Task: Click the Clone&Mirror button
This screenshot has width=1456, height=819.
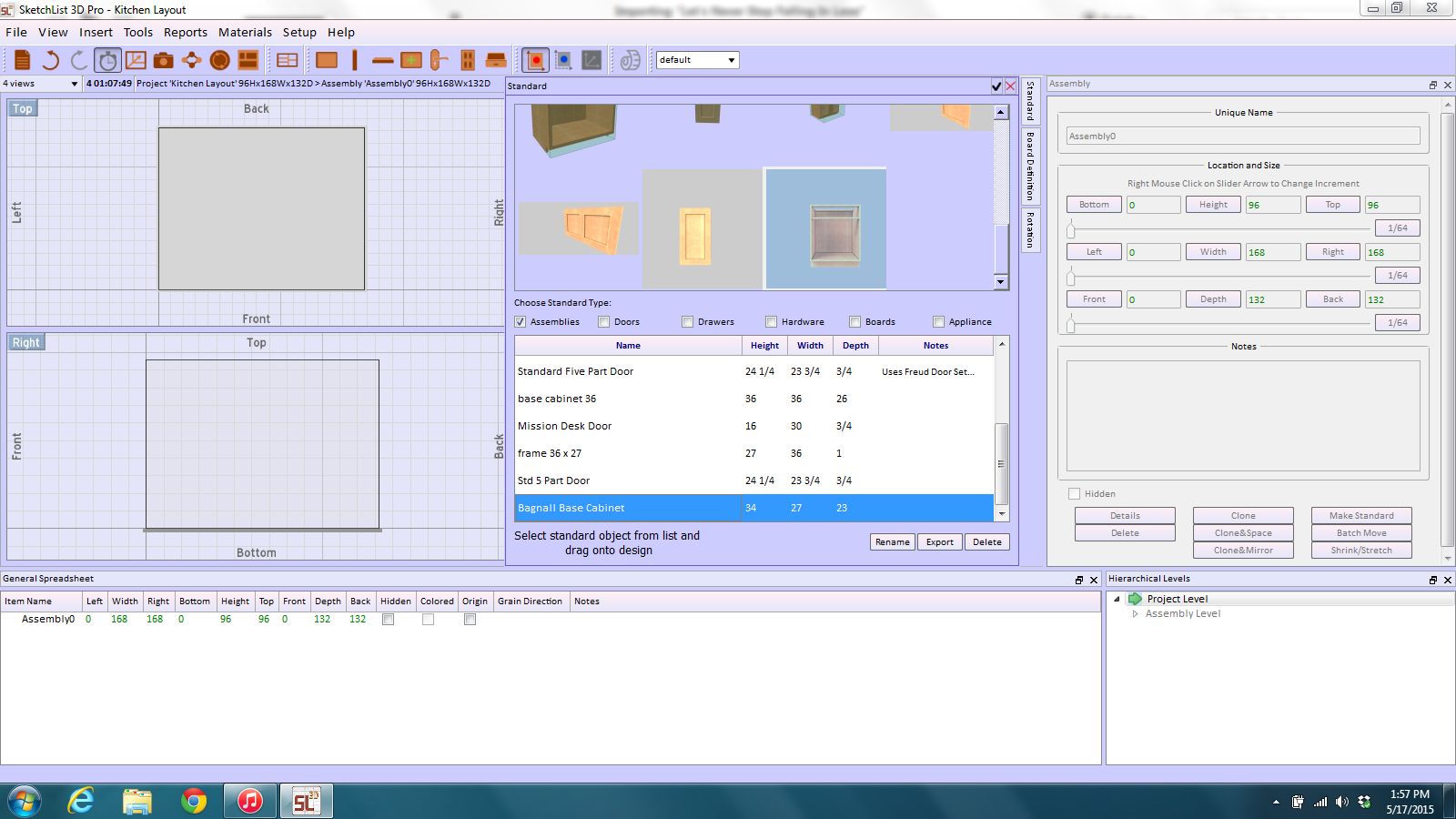Action: tap(1243, 551)
